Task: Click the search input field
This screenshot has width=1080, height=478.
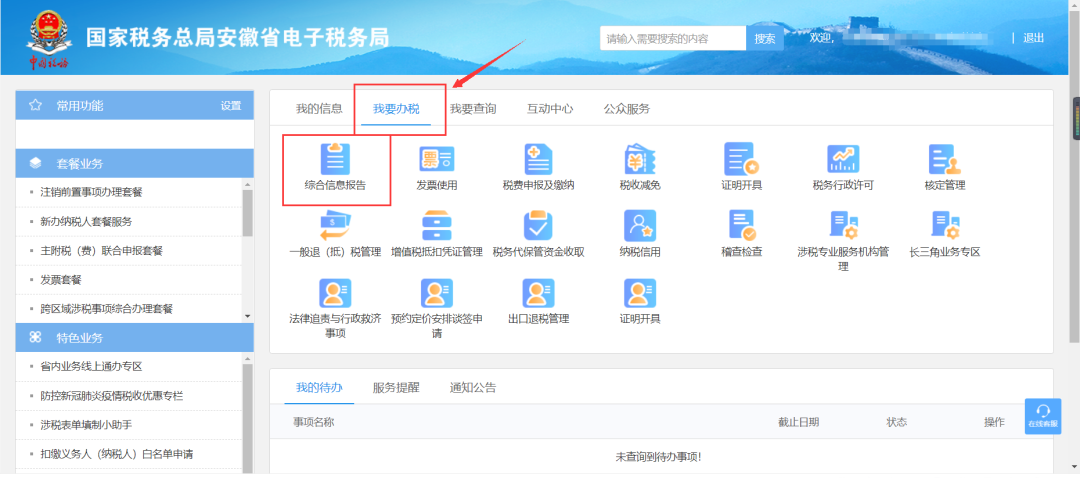Action: click(x=673, y=39)
